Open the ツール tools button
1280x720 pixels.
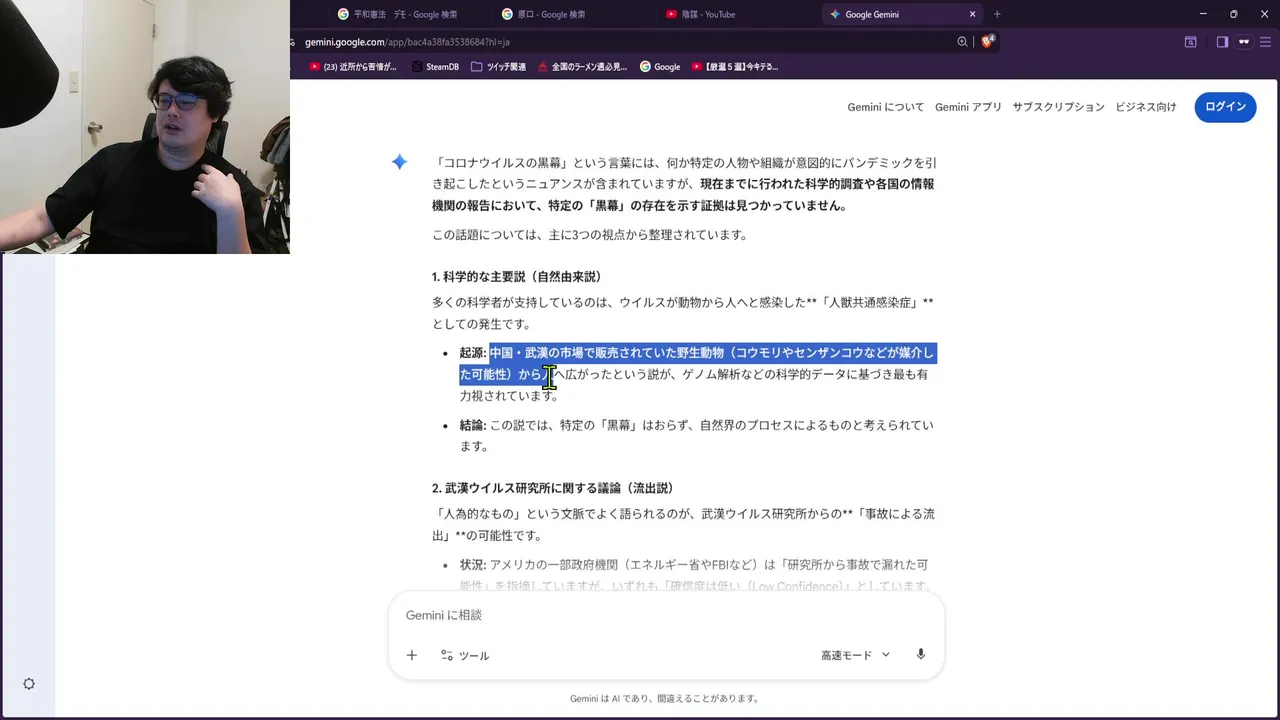tap(465, 655)
